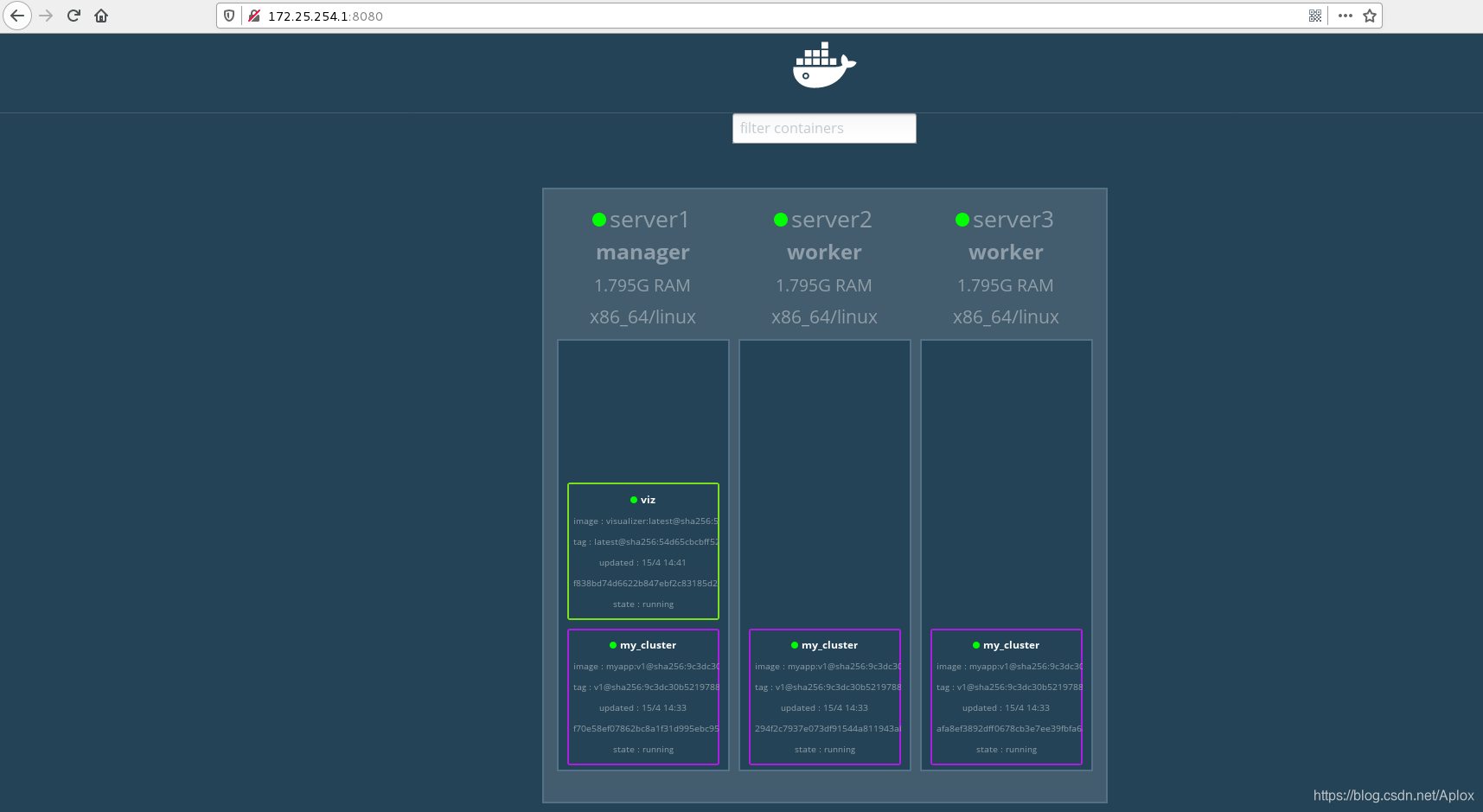Screen dimensions: 1483x812
Task: Click tag v1@sha256 line on server1
Action: click(645, 687)
